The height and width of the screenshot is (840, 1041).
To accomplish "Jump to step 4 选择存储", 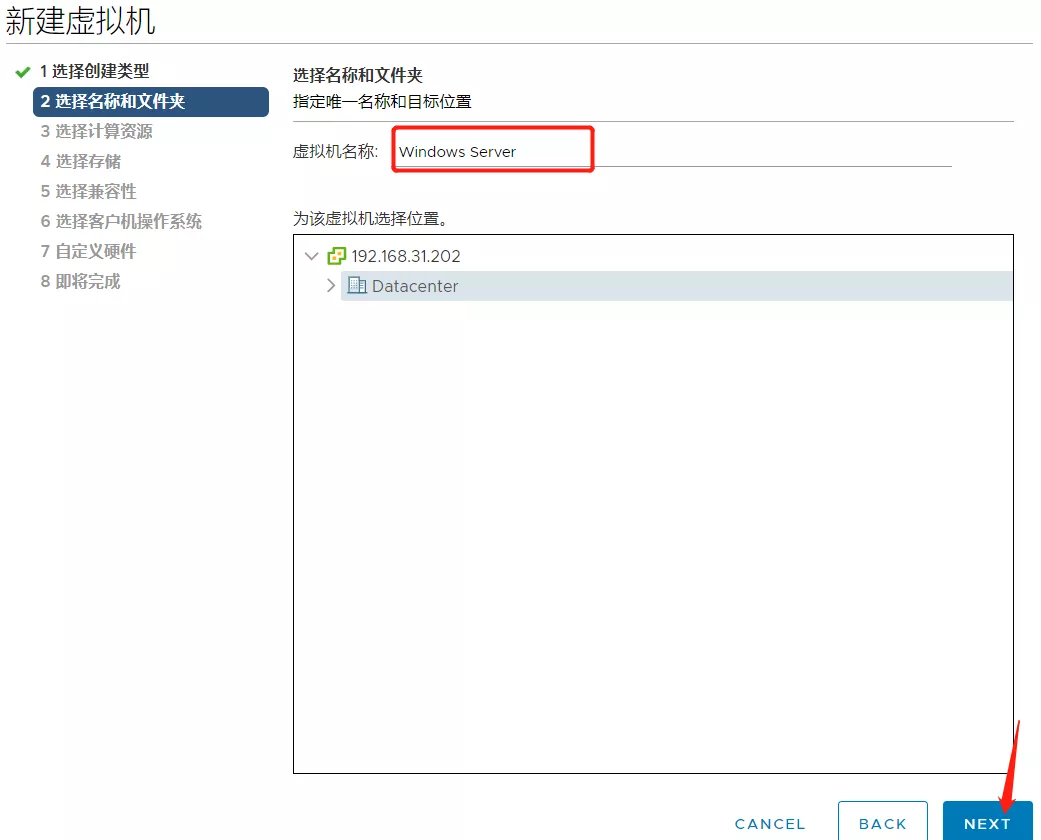I will [81, 161].
